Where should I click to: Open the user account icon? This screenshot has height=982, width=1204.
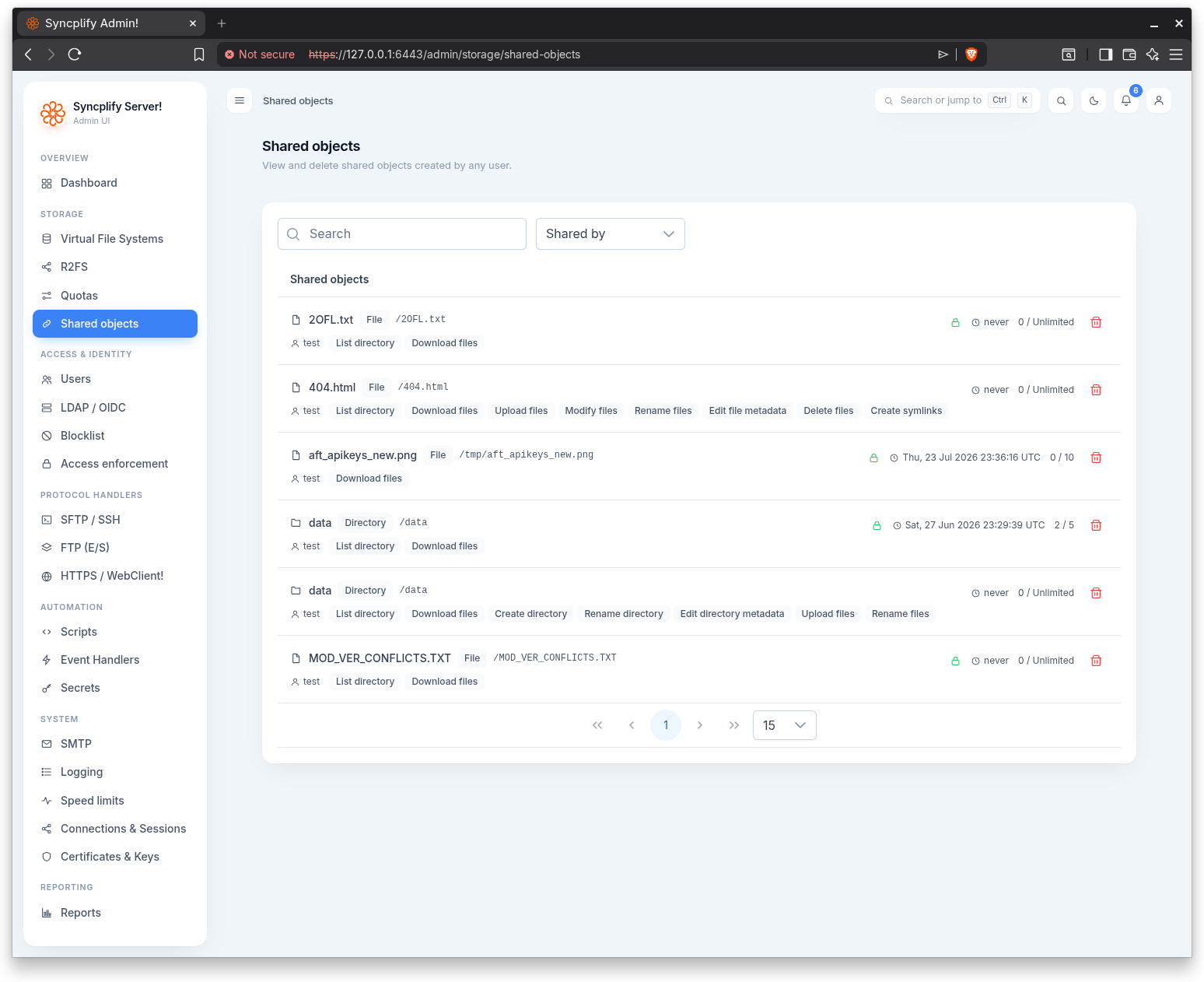click(x=1159, y=100)
